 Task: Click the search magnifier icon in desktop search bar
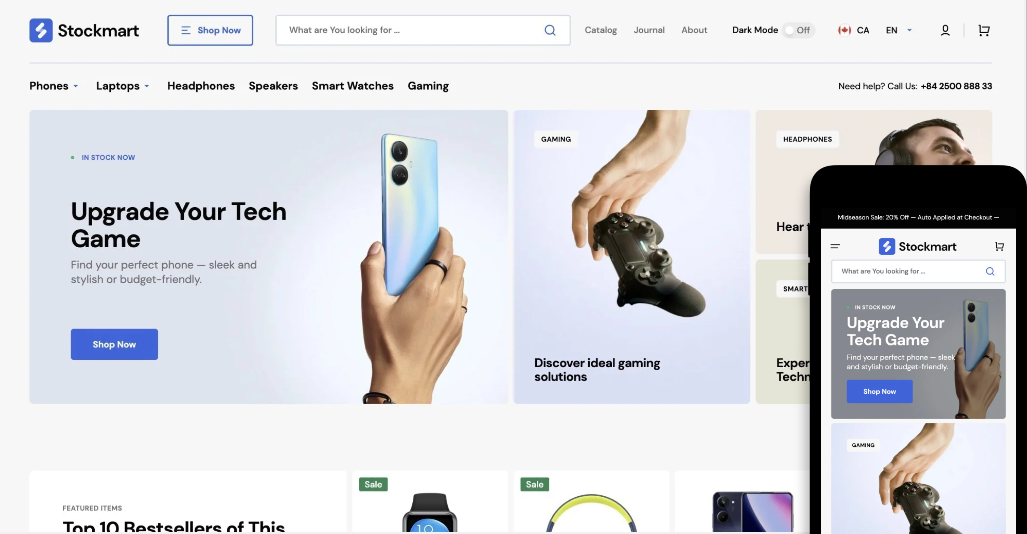click(550, 30)
